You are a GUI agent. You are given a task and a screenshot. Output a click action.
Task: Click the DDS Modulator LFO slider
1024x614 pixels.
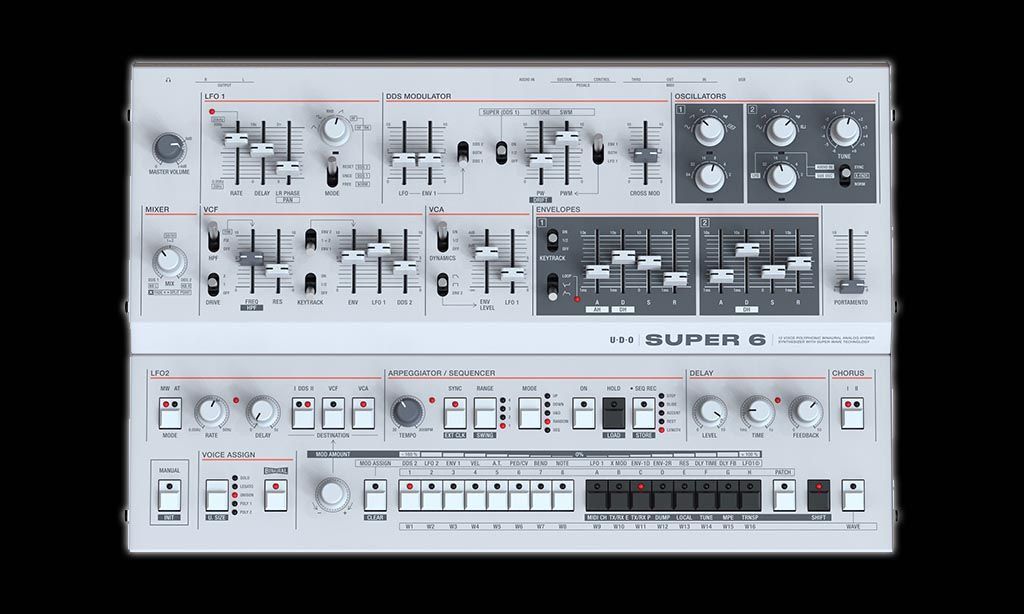tap(404, 159)
